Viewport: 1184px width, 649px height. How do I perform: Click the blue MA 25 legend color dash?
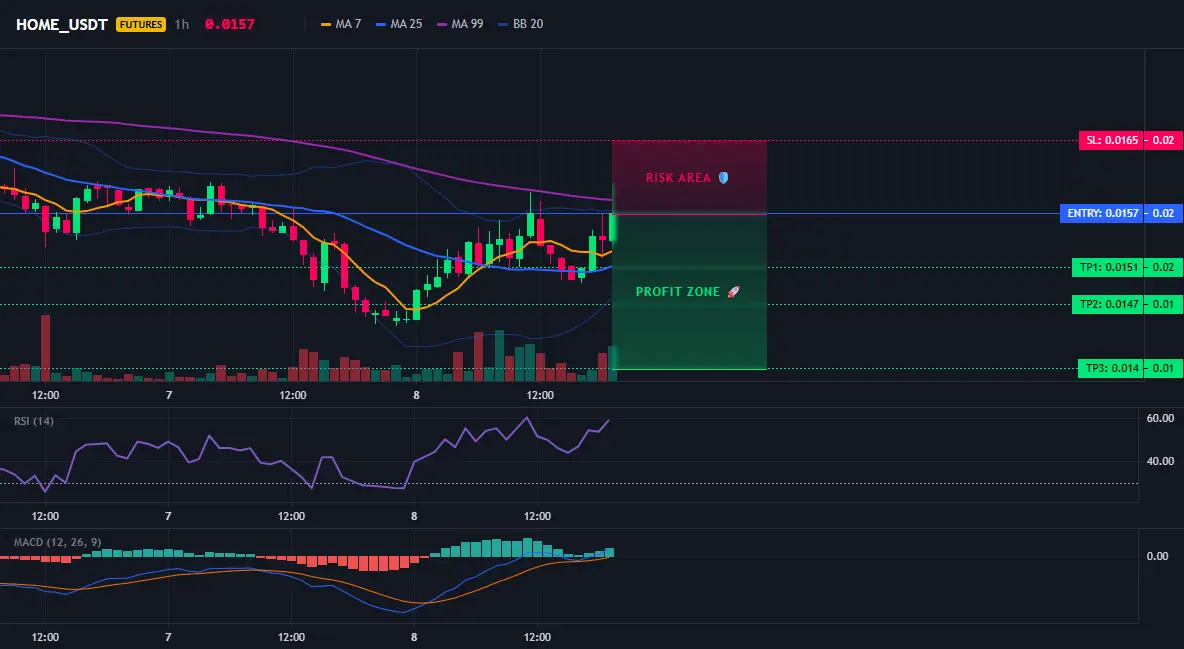coord(381,25)
